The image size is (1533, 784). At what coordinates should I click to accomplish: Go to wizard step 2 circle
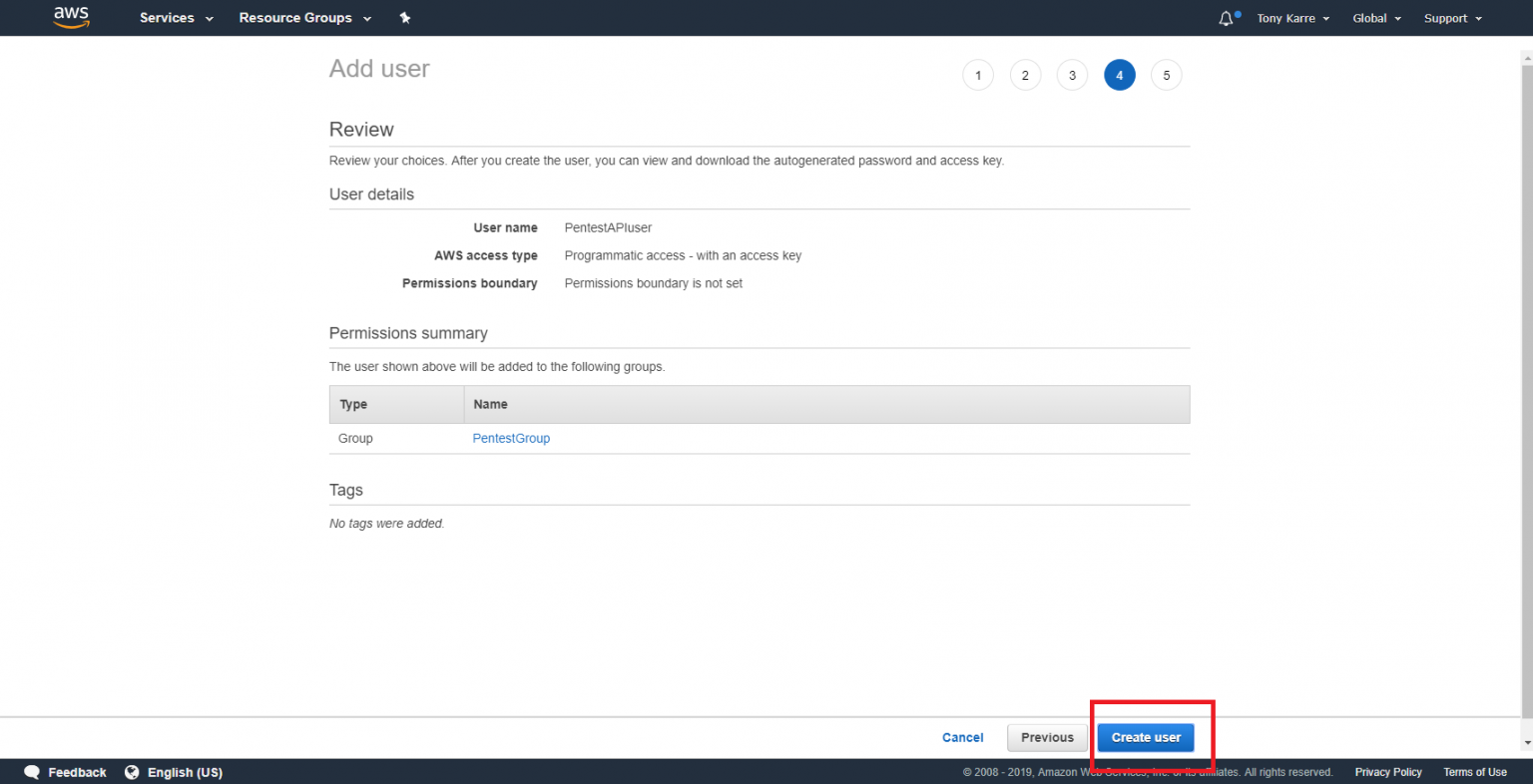pos(1025,75)
